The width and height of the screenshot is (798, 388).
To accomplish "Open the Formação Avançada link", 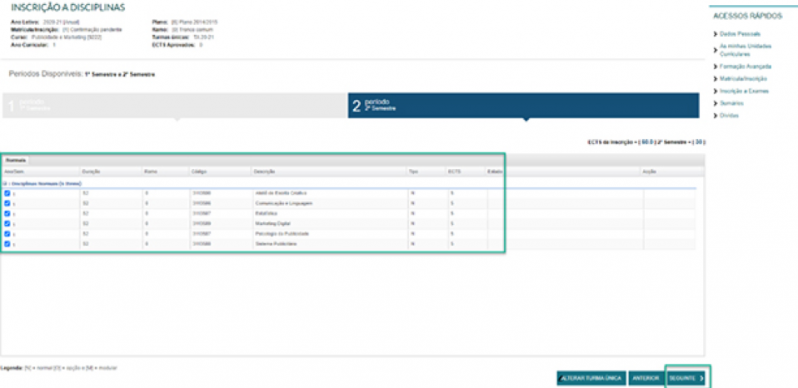I will pos(746,67).
